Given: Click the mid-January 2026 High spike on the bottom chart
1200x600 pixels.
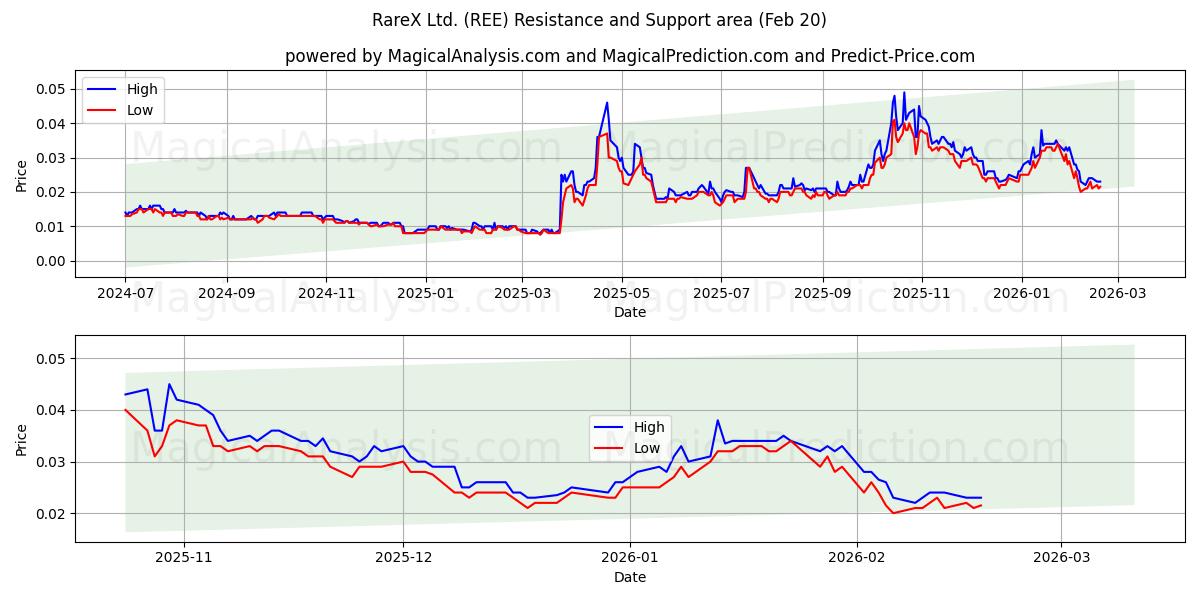Looking at the screenshot, I should pyautogui.click(x=717, y=420).
